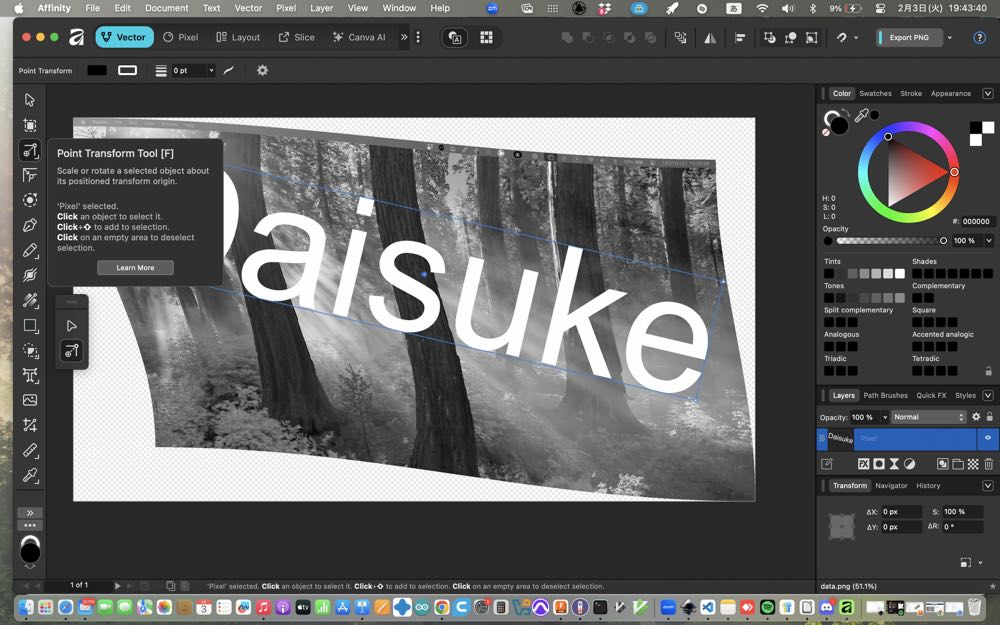Open the Canva AI studio
1000x625 pixels.
pyautogui.click(x=359, y=38)
